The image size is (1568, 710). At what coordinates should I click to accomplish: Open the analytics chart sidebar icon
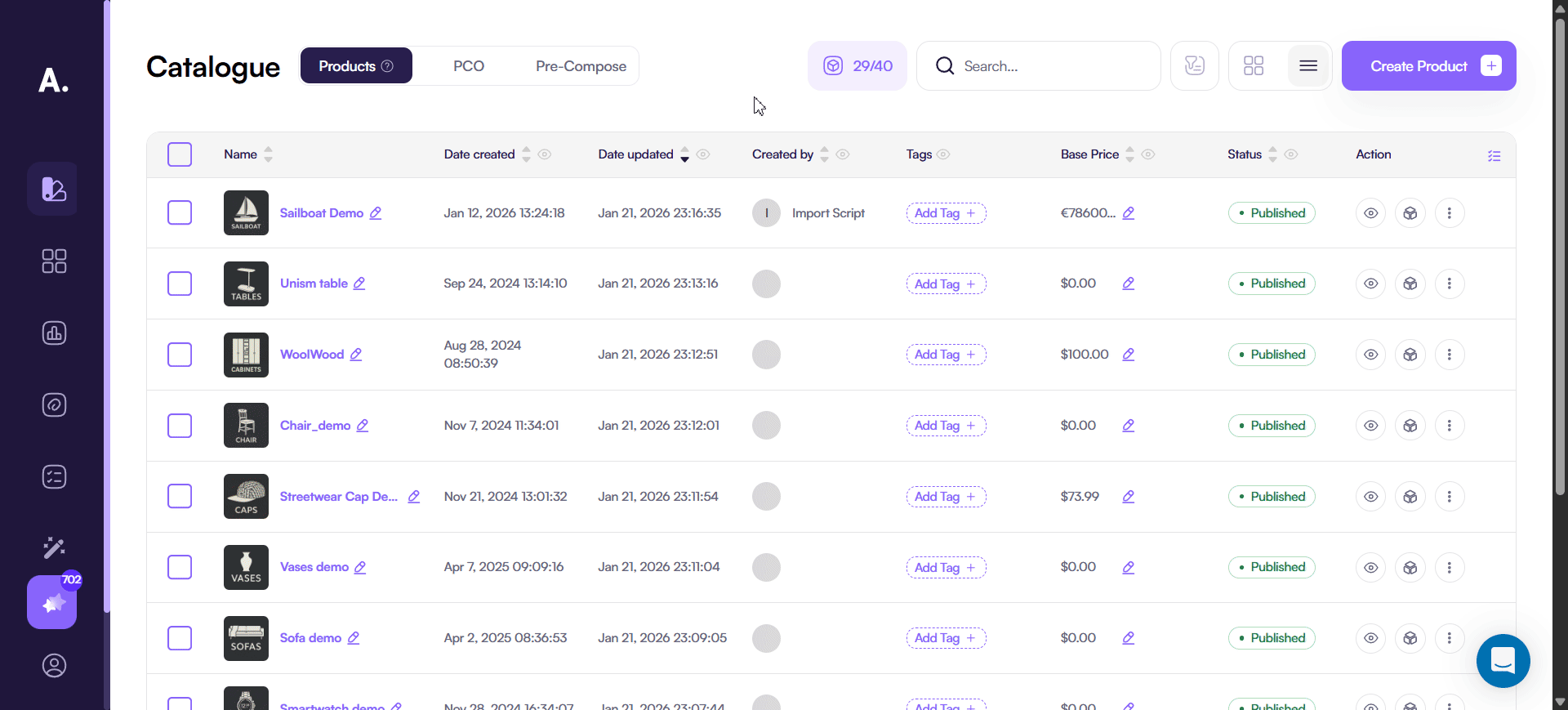(x=54, y=333)
